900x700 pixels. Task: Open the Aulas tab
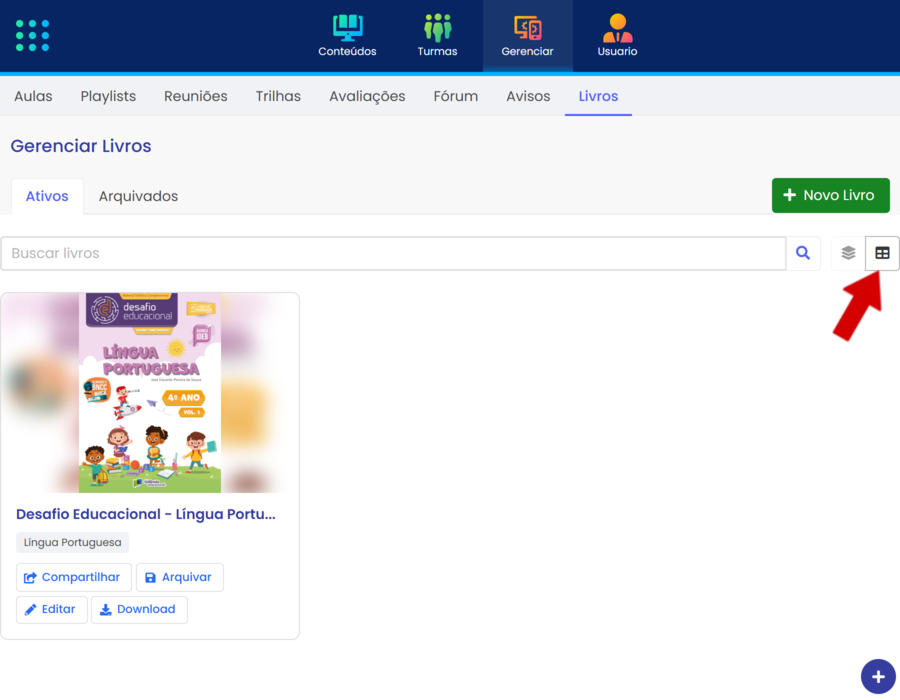coord(33,97)
